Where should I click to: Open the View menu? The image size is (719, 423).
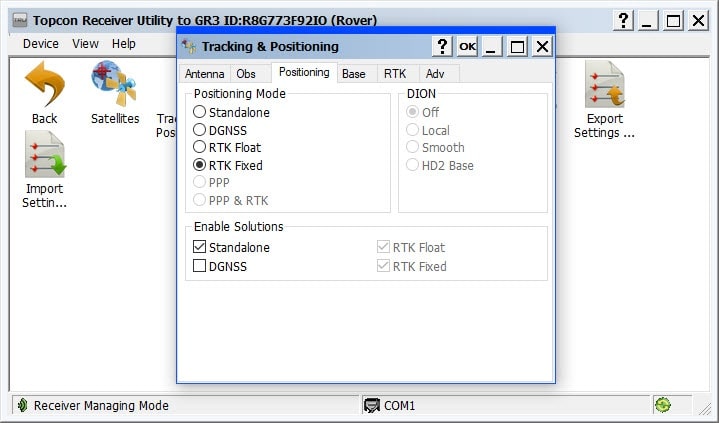point(85,44)
